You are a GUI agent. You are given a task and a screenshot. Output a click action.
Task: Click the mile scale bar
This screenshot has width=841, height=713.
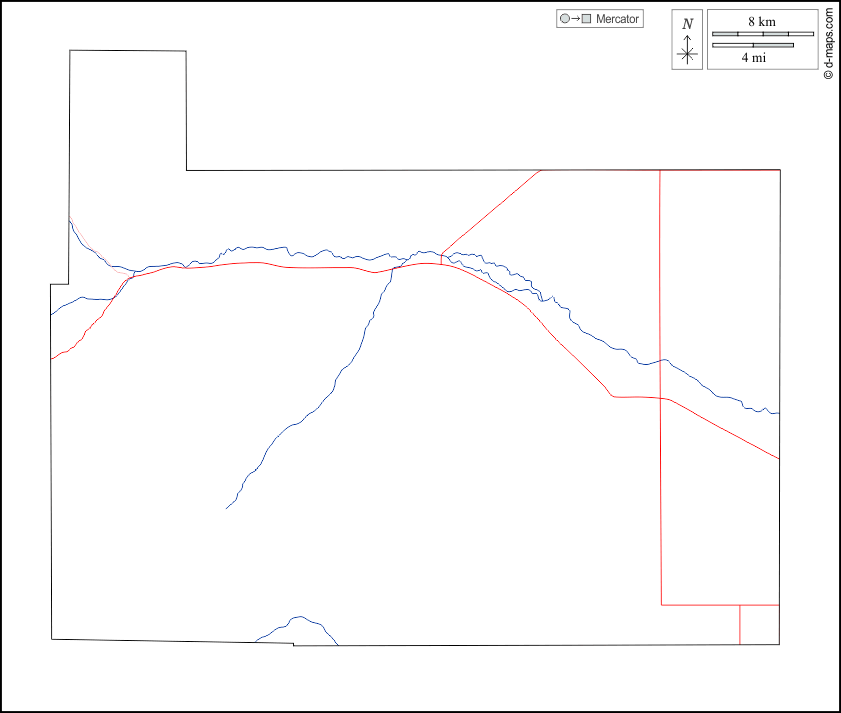click(753, 45)
